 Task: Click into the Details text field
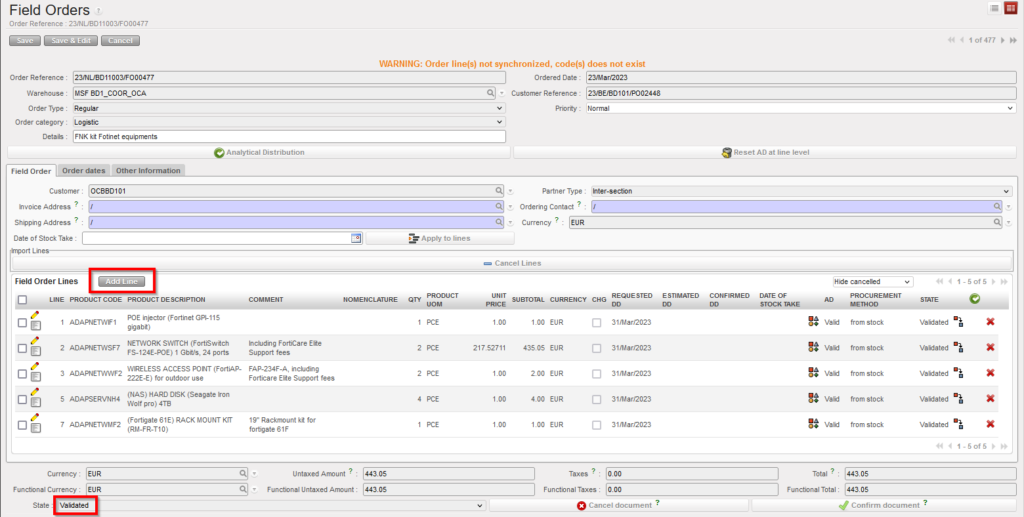point(288,137)
